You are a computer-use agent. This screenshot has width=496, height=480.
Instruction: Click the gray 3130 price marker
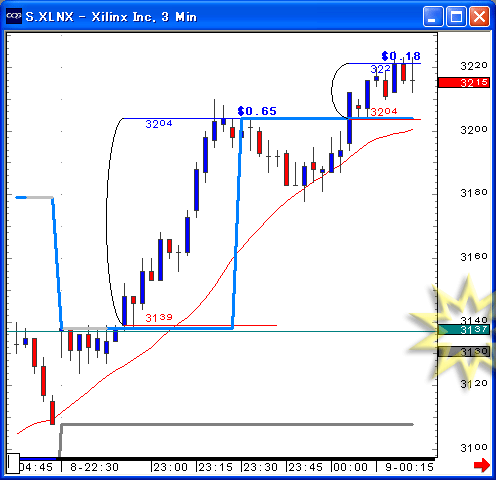(x=464, y=351)
